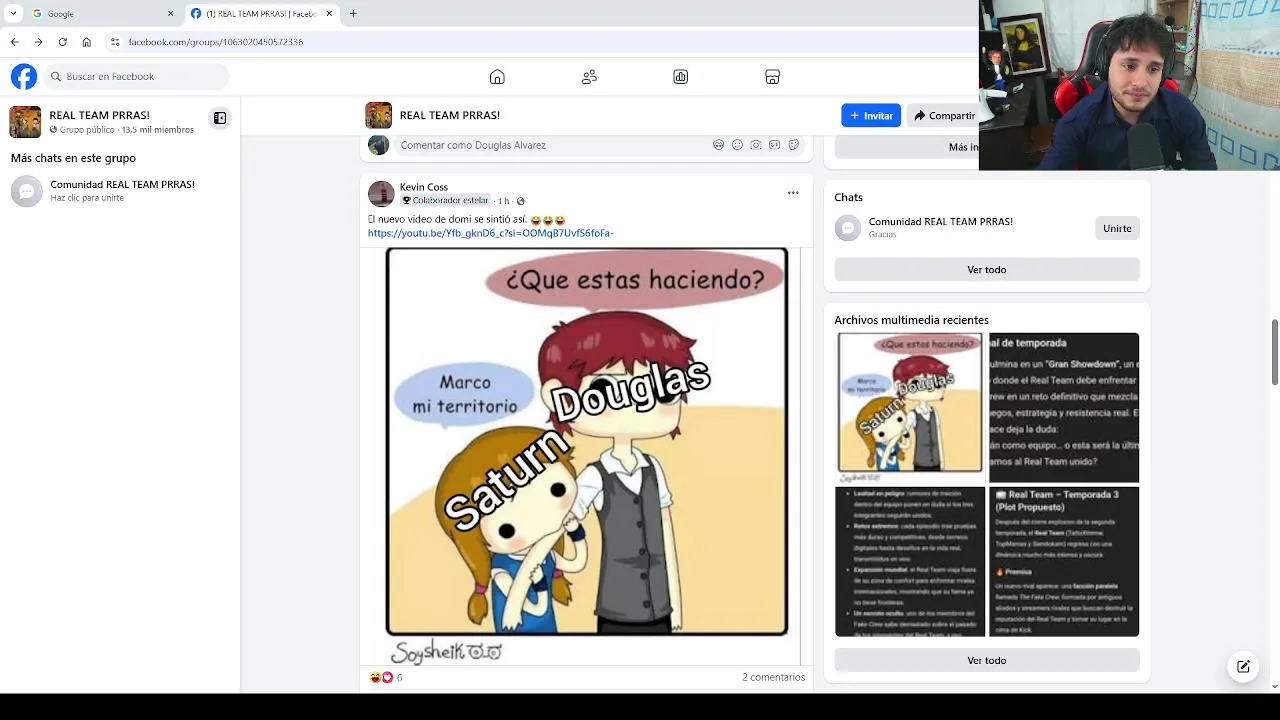Open Kevin Coss profile name

[424, 187]
